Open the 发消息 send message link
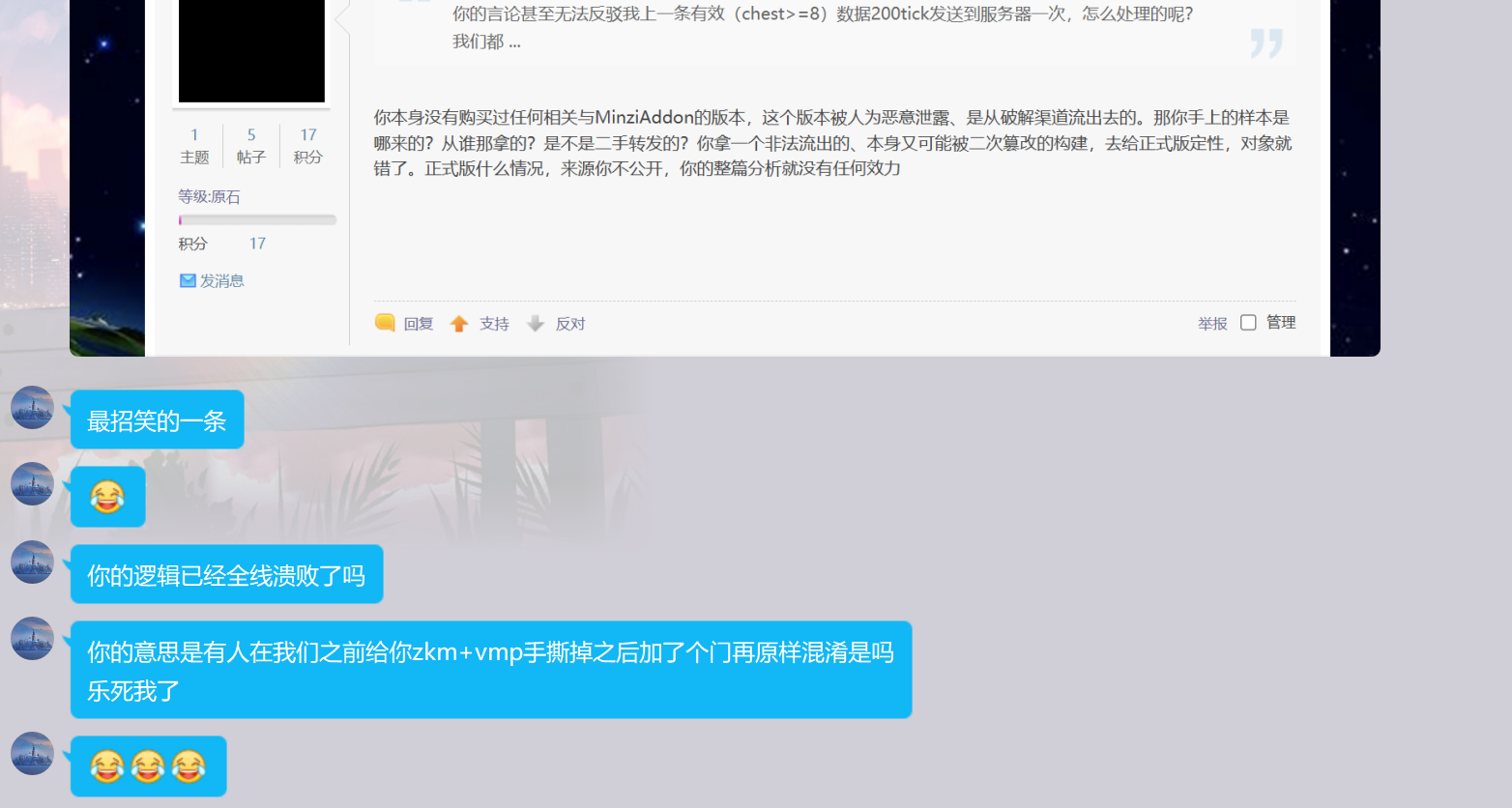Image resolution: width=1512 pixels, height=808 pixels. pyautogui.click(x=221, y=280)
